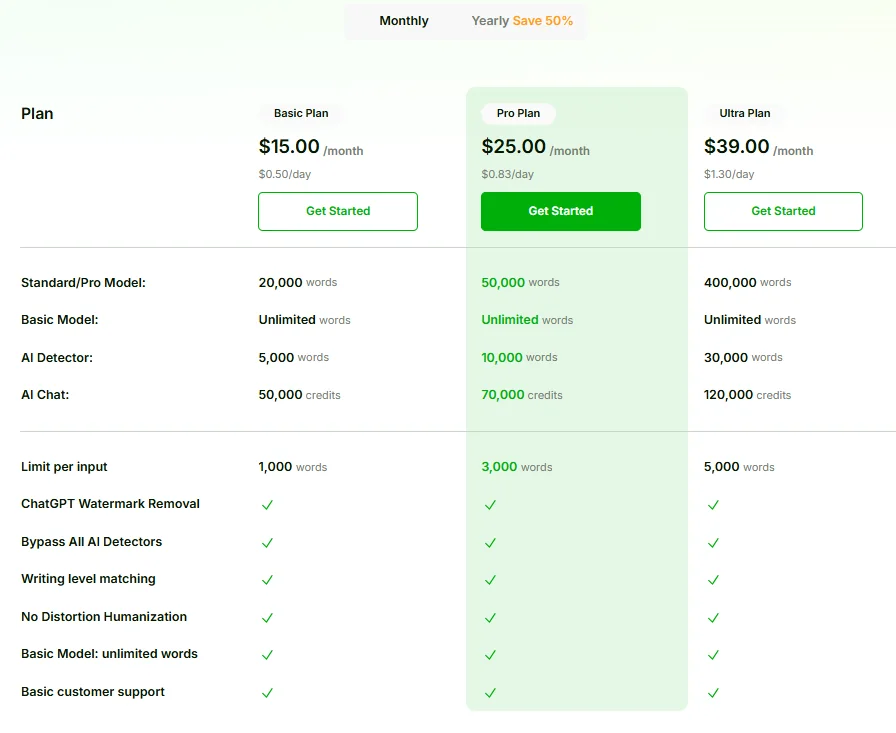Click the Ultra Plan No Distortion Humanization checkmark
The width and height of the screenshot is (896, 733).
tap(713, 618)
